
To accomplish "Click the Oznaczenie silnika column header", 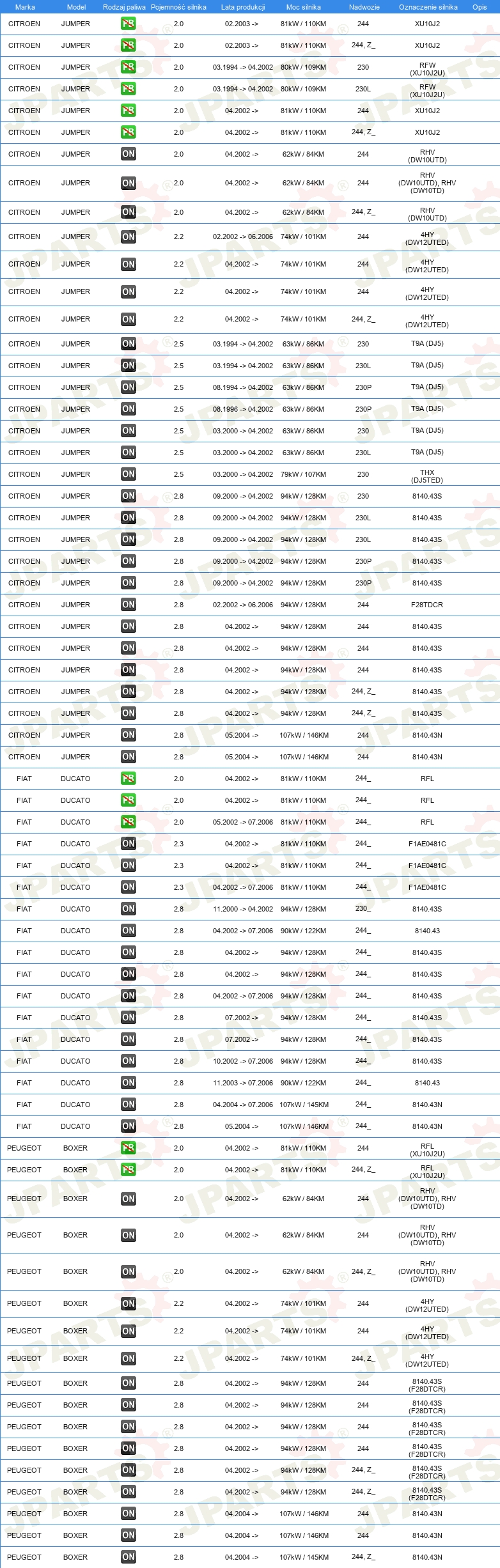I will 428,7.
